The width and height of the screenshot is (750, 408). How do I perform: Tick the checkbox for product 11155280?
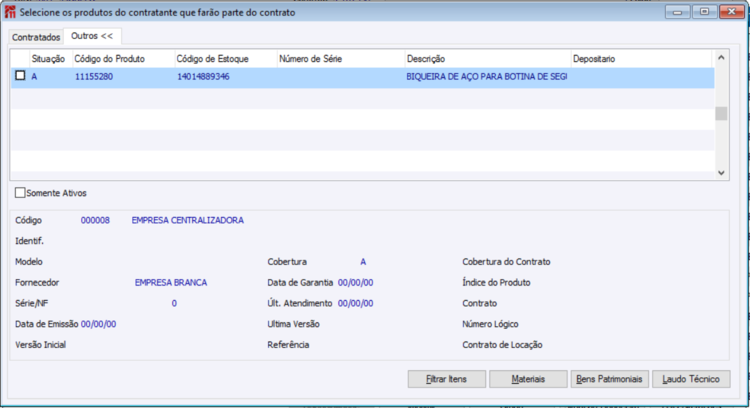click(x=20, y=76)
